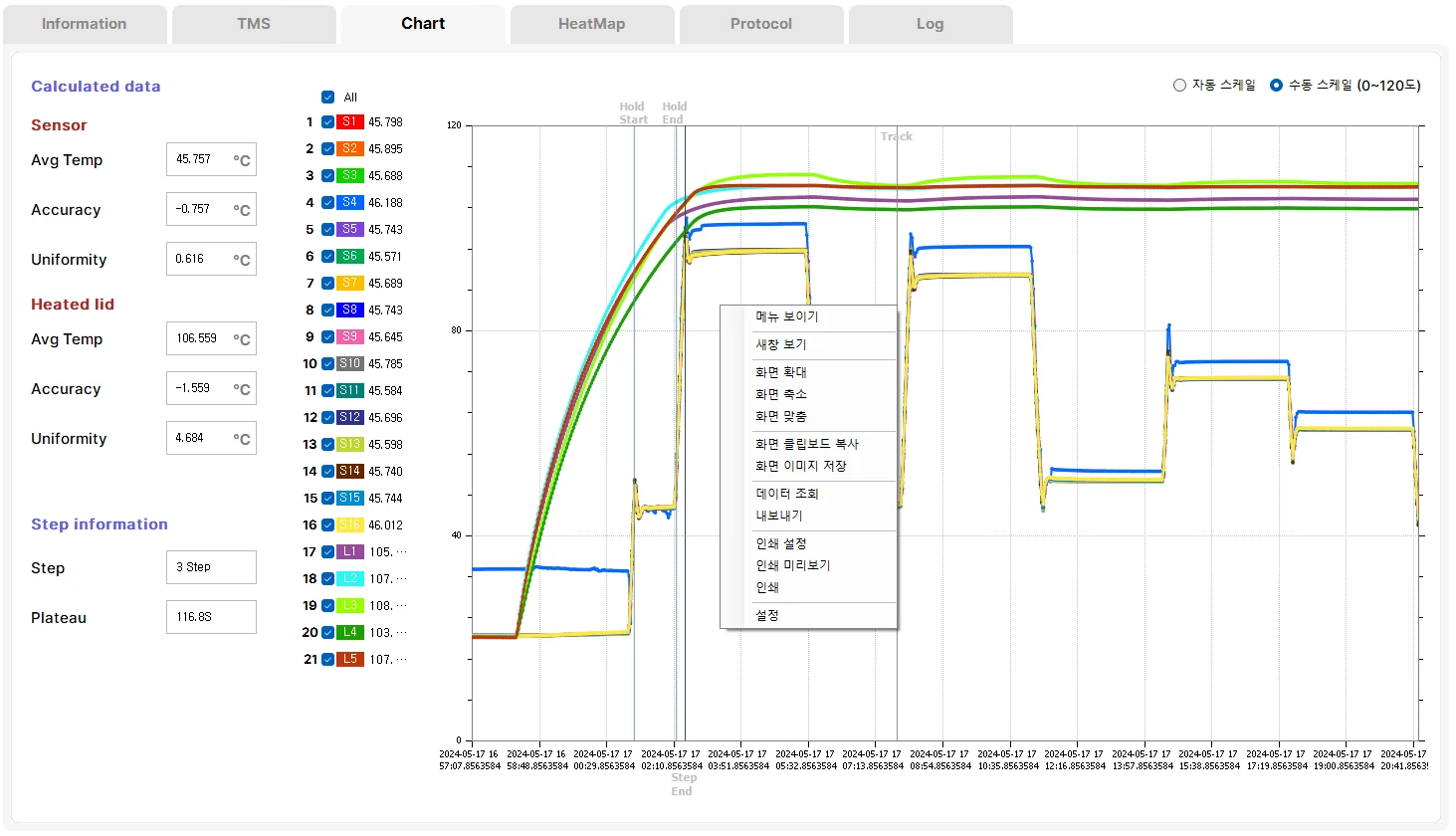Screen dimensions: 1456x836
Task: Uncheck the S2 sensor checkbox
Action: (327, 149)
